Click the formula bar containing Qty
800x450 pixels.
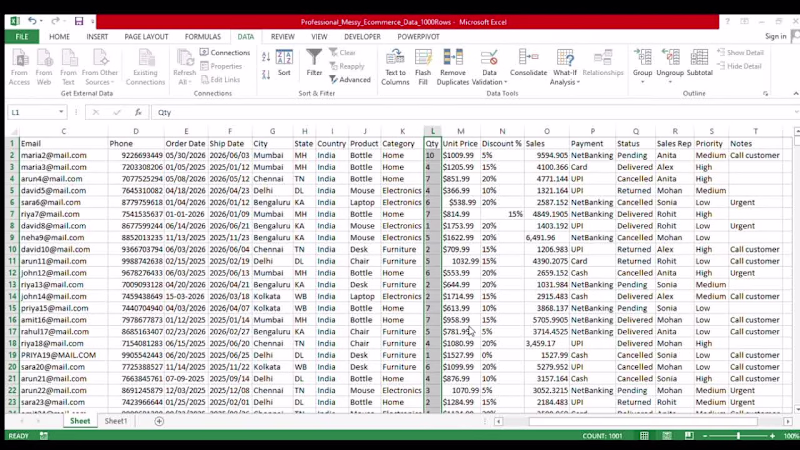coord(474,112)
